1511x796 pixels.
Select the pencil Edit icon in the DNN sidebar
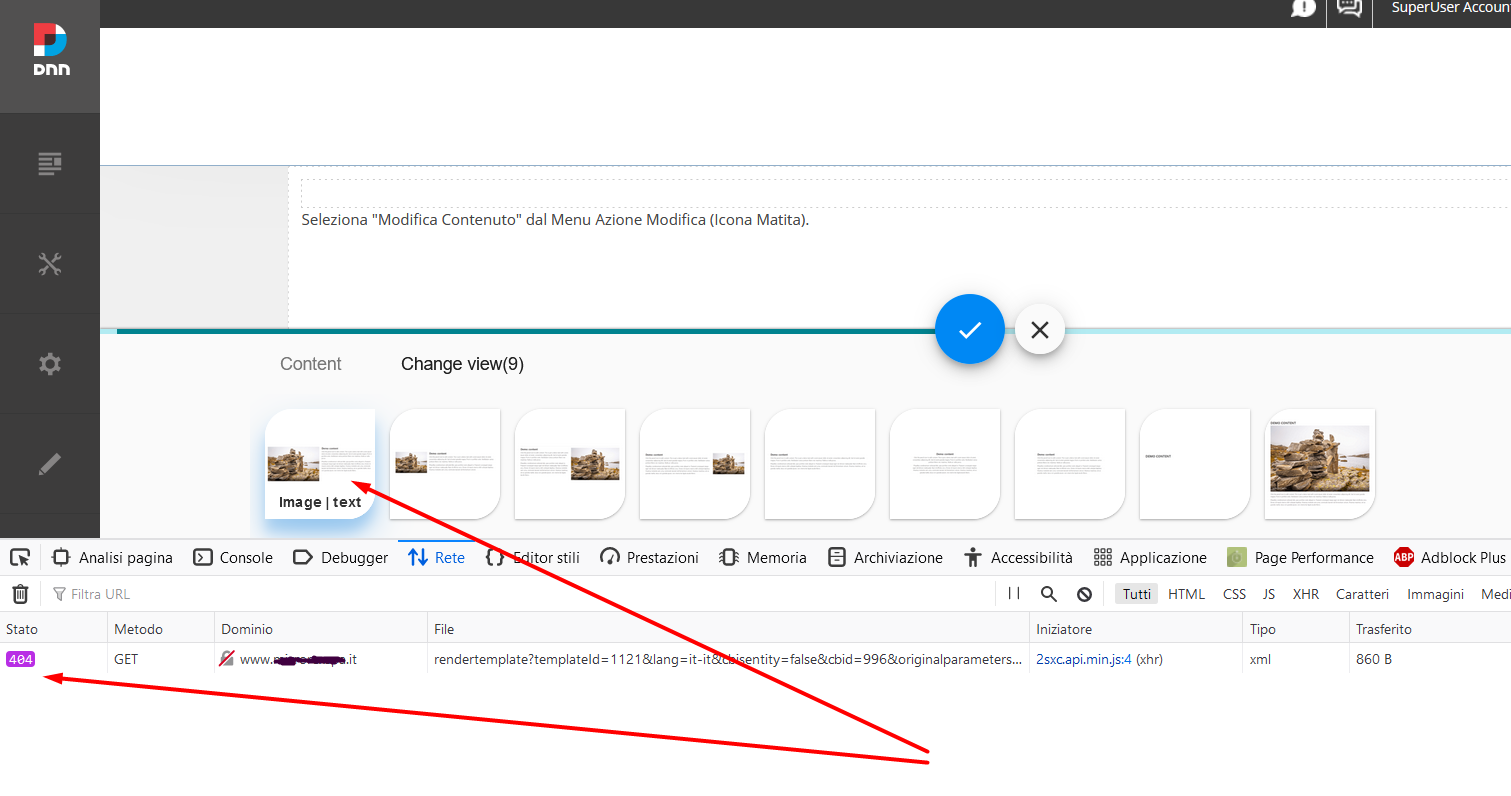click(x=49, y=463)
